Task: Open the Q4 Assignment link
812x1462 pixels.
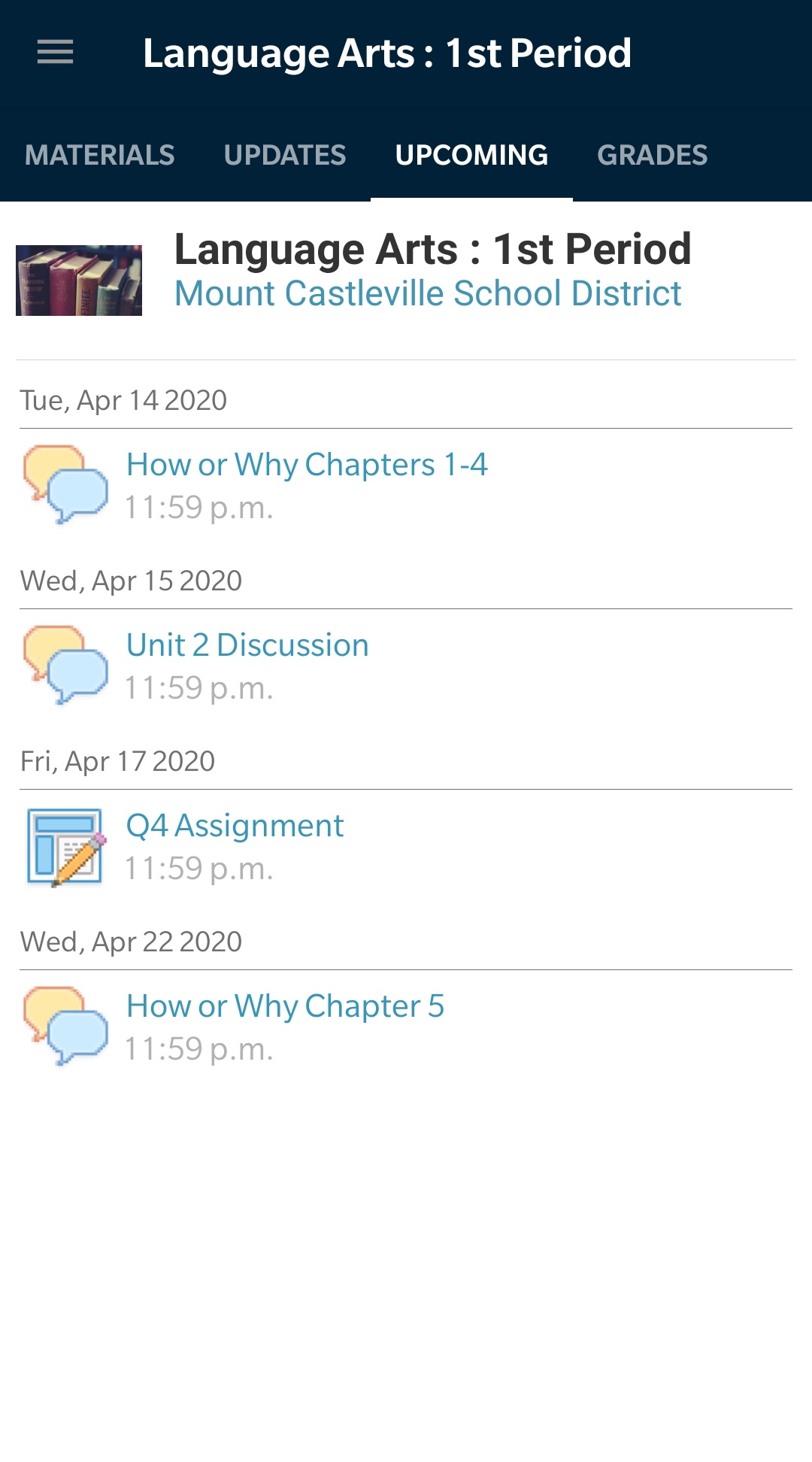Action: coord(235,826)
